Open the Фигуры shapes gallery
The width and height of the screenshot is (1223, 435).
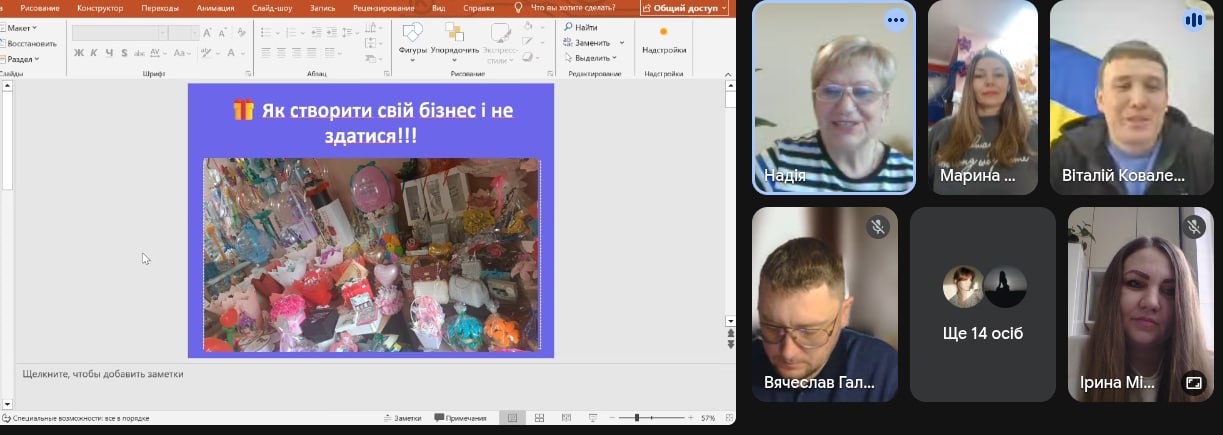(412, 37)
